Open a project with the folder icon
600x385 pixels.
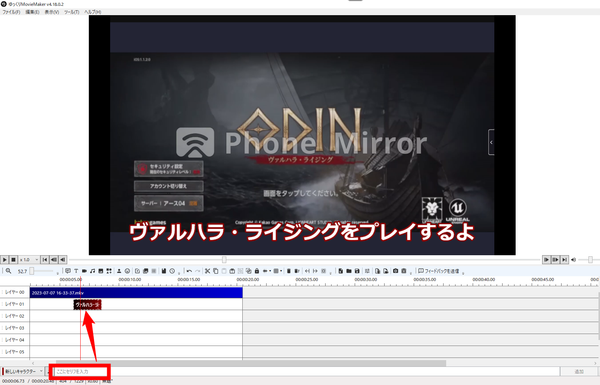[x=349, y=271]
